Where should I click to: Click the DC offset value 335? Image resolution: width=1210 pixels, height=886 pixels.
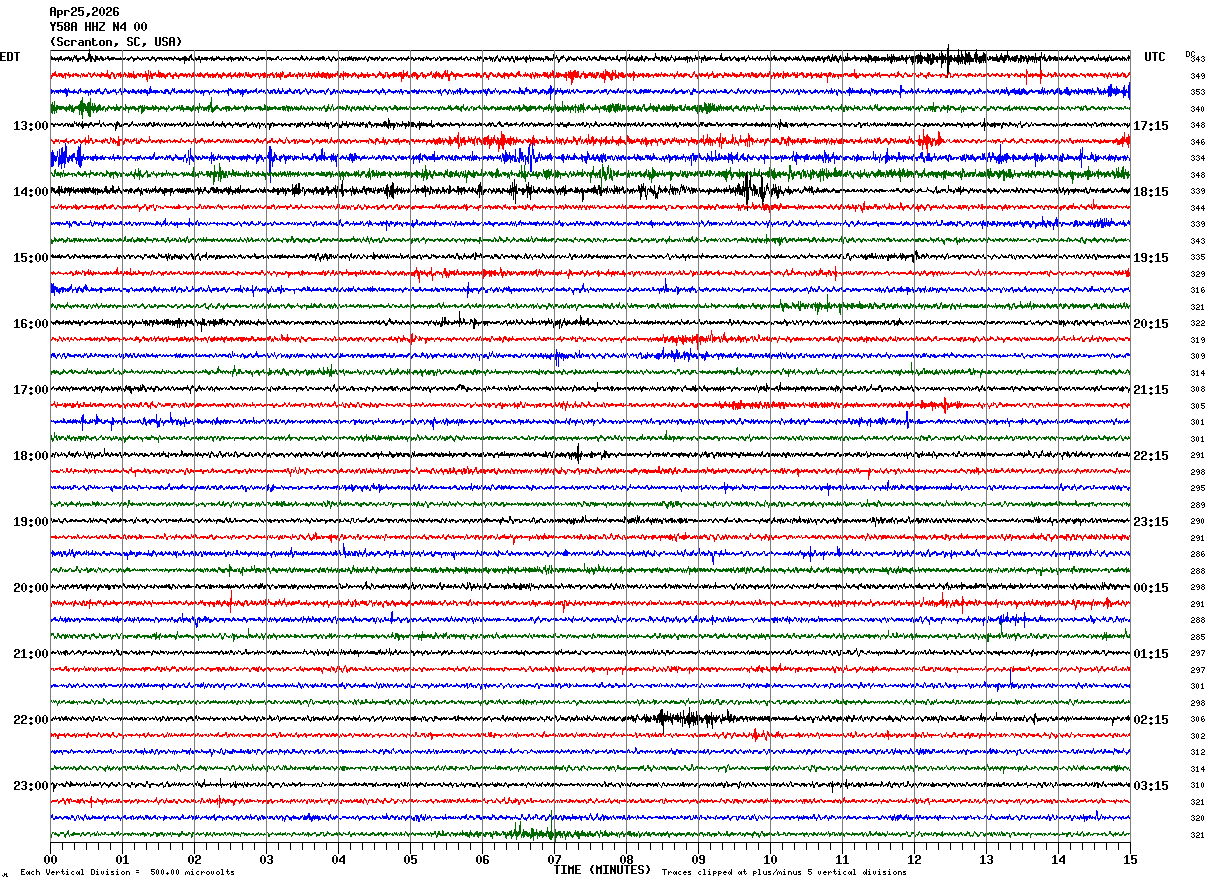1197,257
